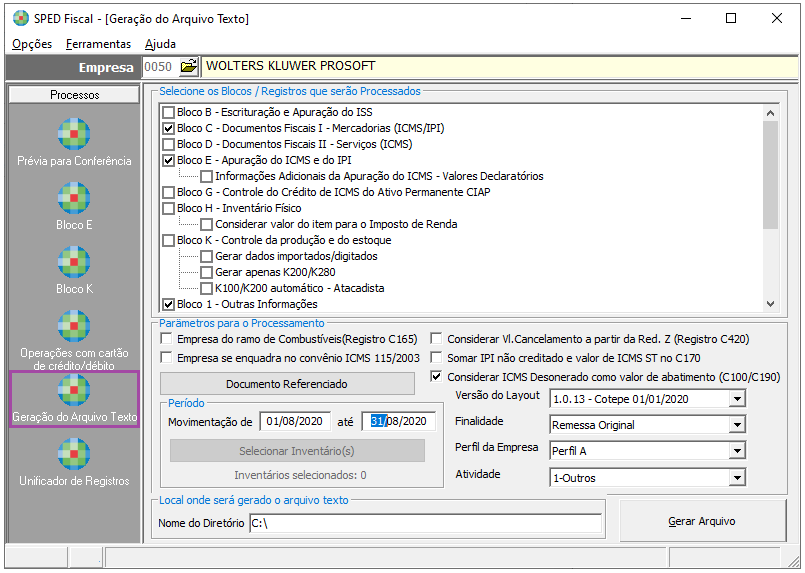Check Bloco B - Escrituração e Apuração do ISS
The width and height of the screenshot is (805, 573).
168,112
